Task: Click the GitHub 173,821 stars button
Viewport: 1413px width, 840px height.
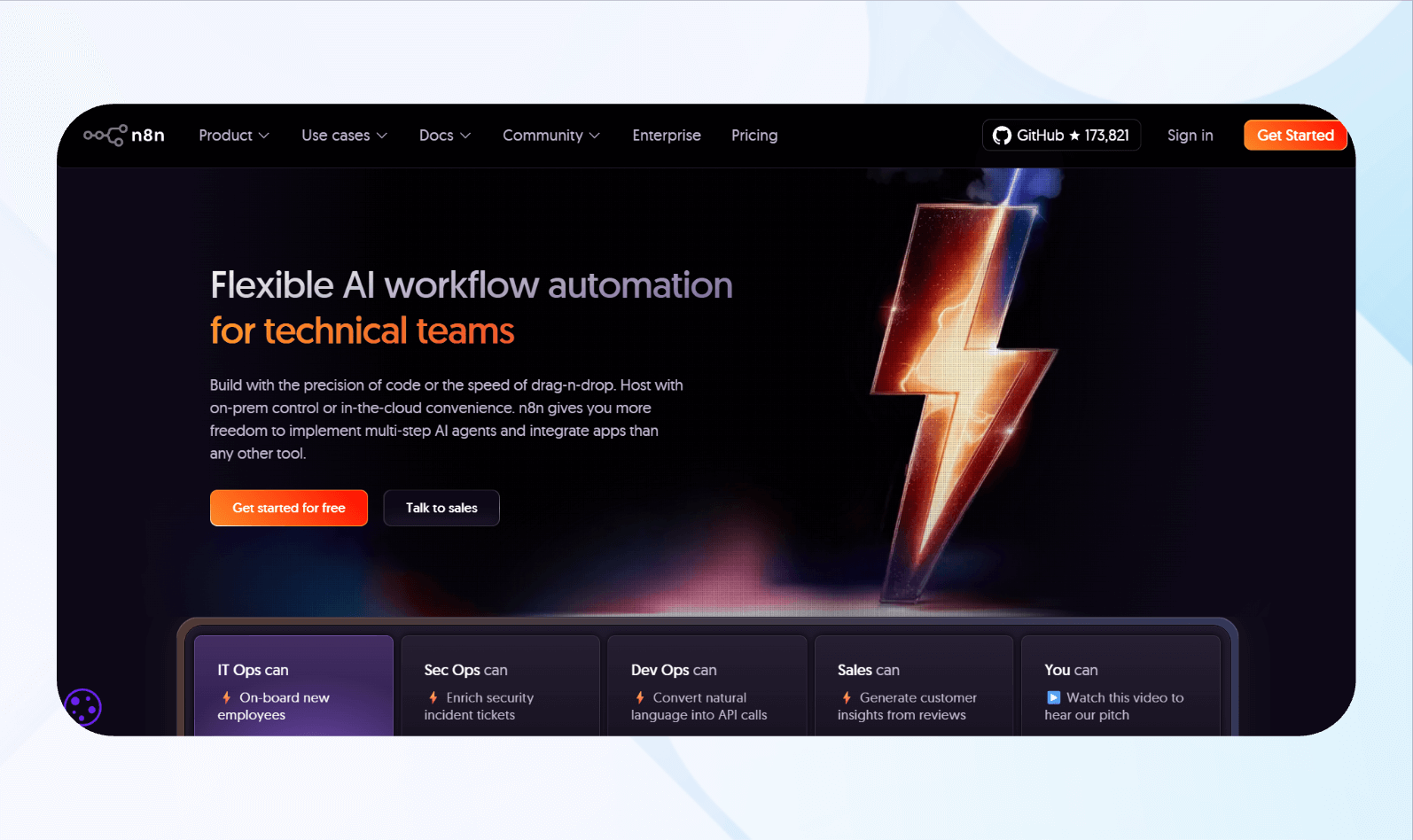Action: 1061,136
